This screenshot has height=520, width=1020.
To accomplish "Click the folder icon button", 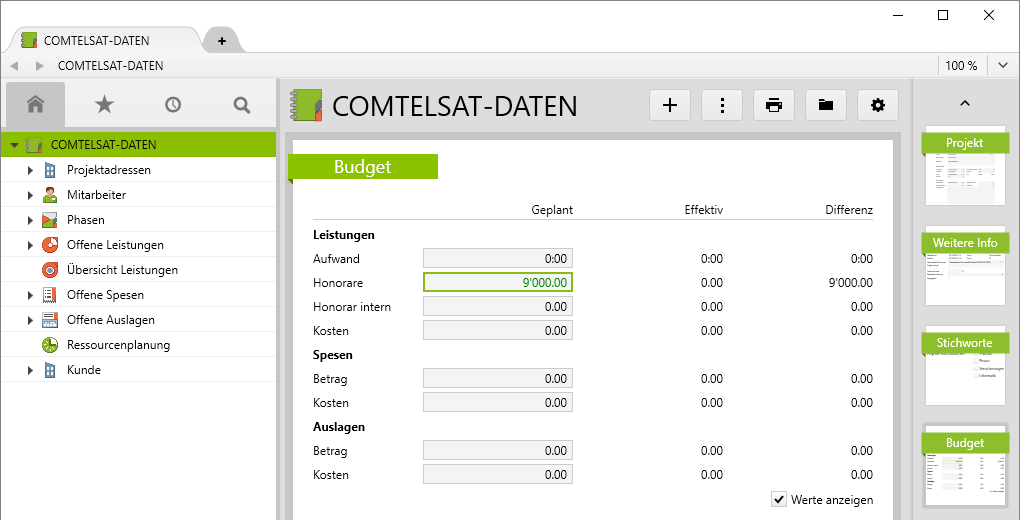I will 826,105.
